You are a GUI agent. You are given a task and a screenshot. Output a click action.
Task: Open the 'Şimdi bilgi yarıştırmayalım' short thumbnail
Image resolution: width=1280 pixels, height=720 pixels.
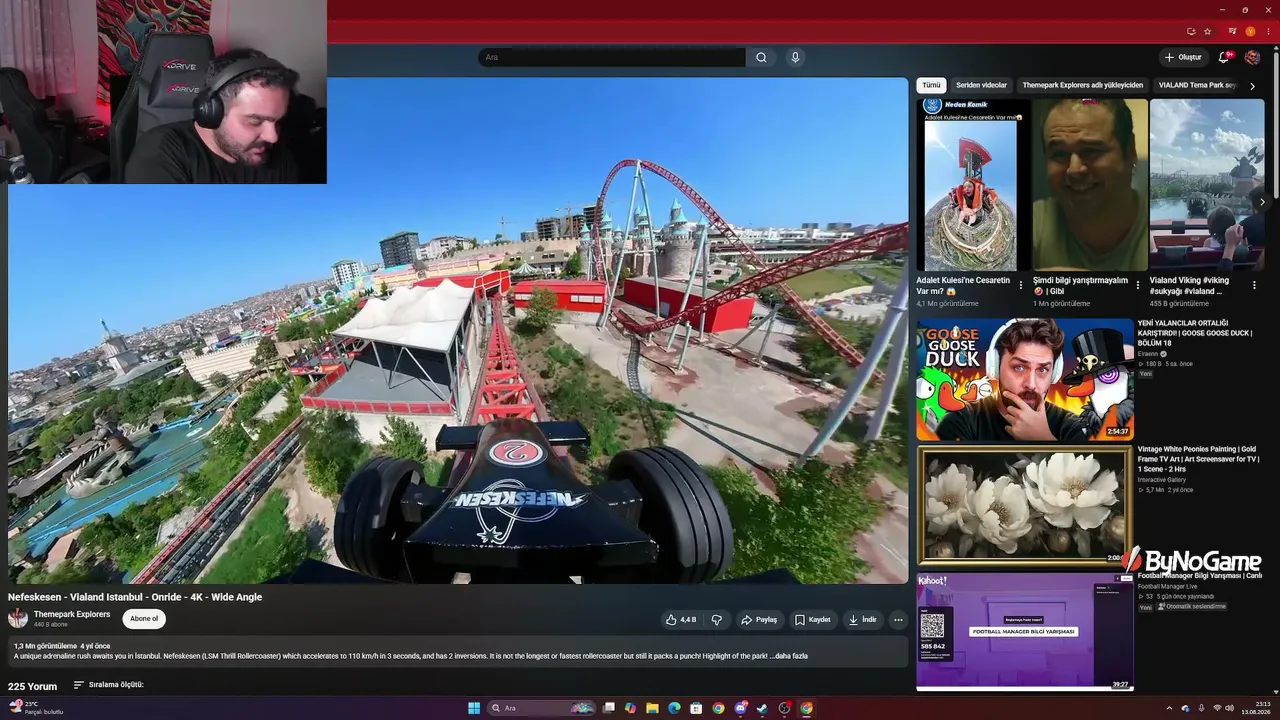coord(1090,185)
